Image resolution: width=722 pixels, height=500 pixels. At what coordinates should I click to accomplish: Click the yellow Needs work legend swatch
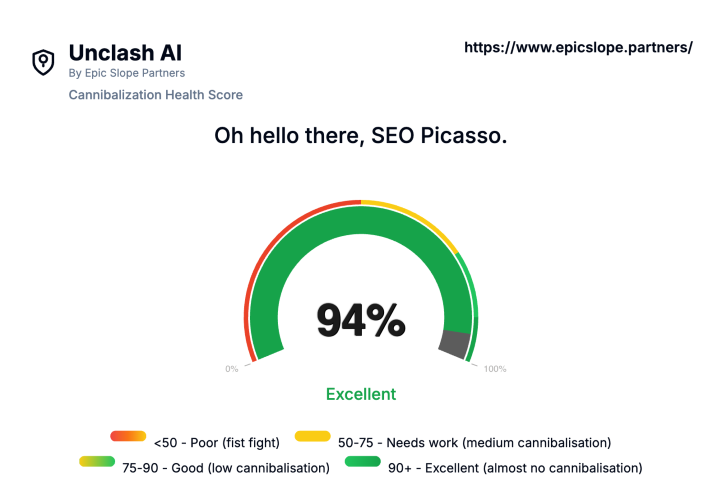point(313,436)
